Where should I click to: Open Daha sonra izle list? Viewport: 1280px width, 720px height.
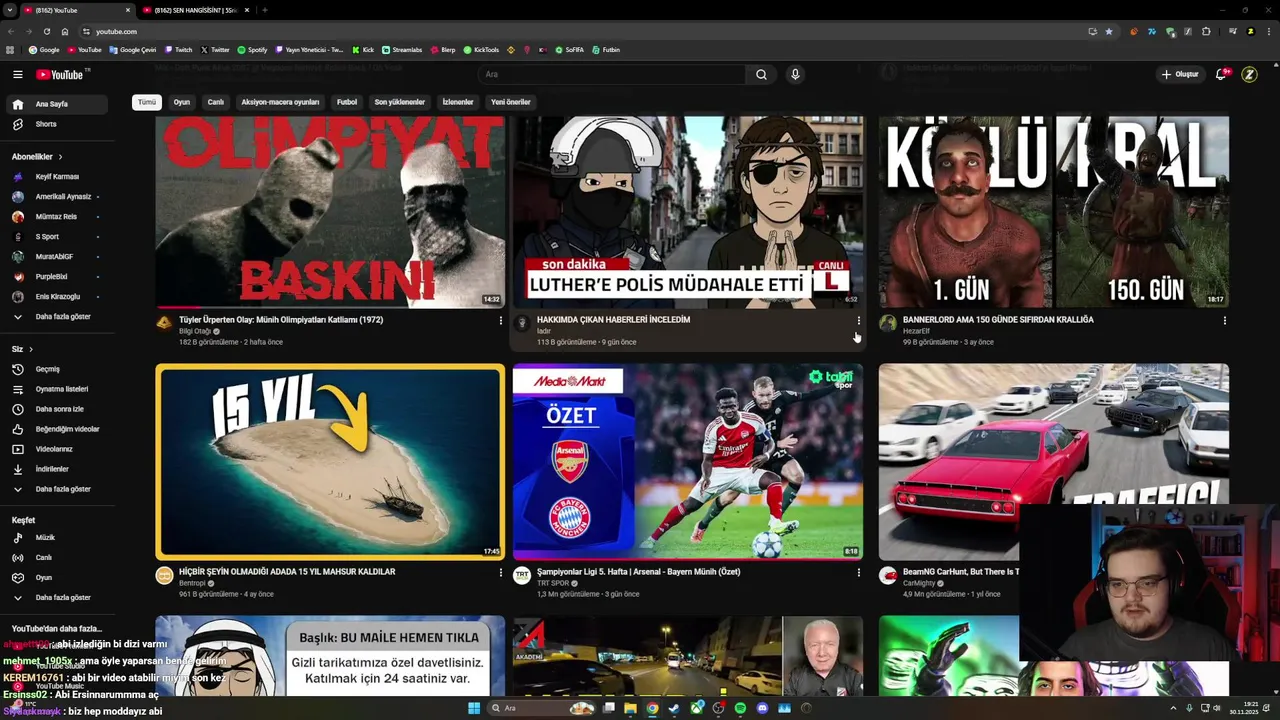(x=56, y=409)
